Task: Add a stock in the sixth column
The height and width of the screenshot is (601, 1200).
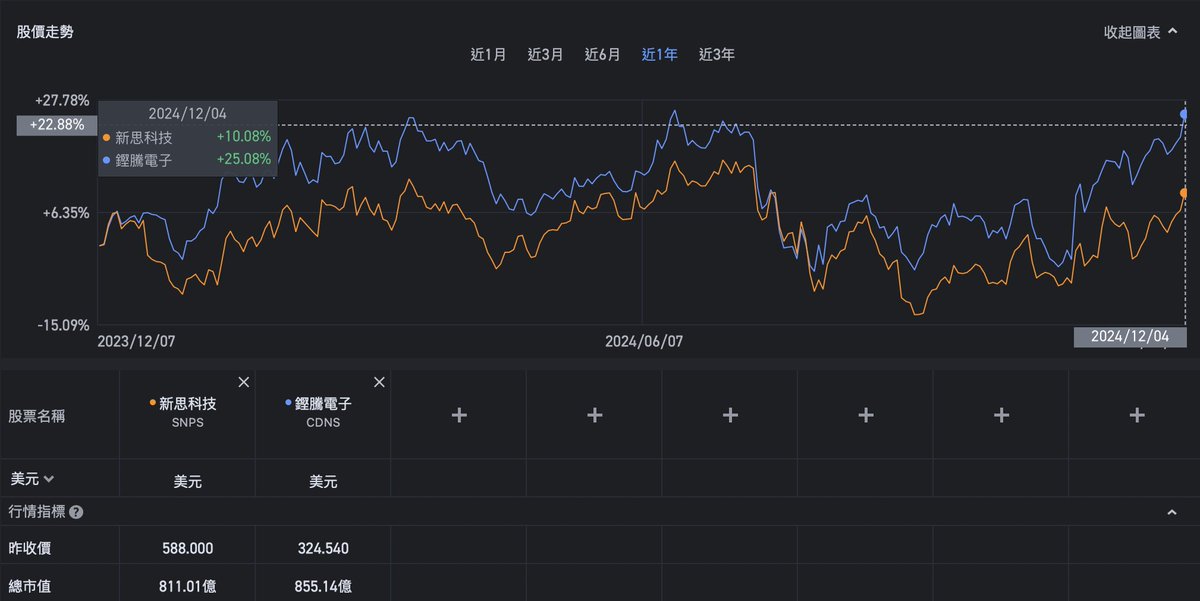Action: [866, 415]
